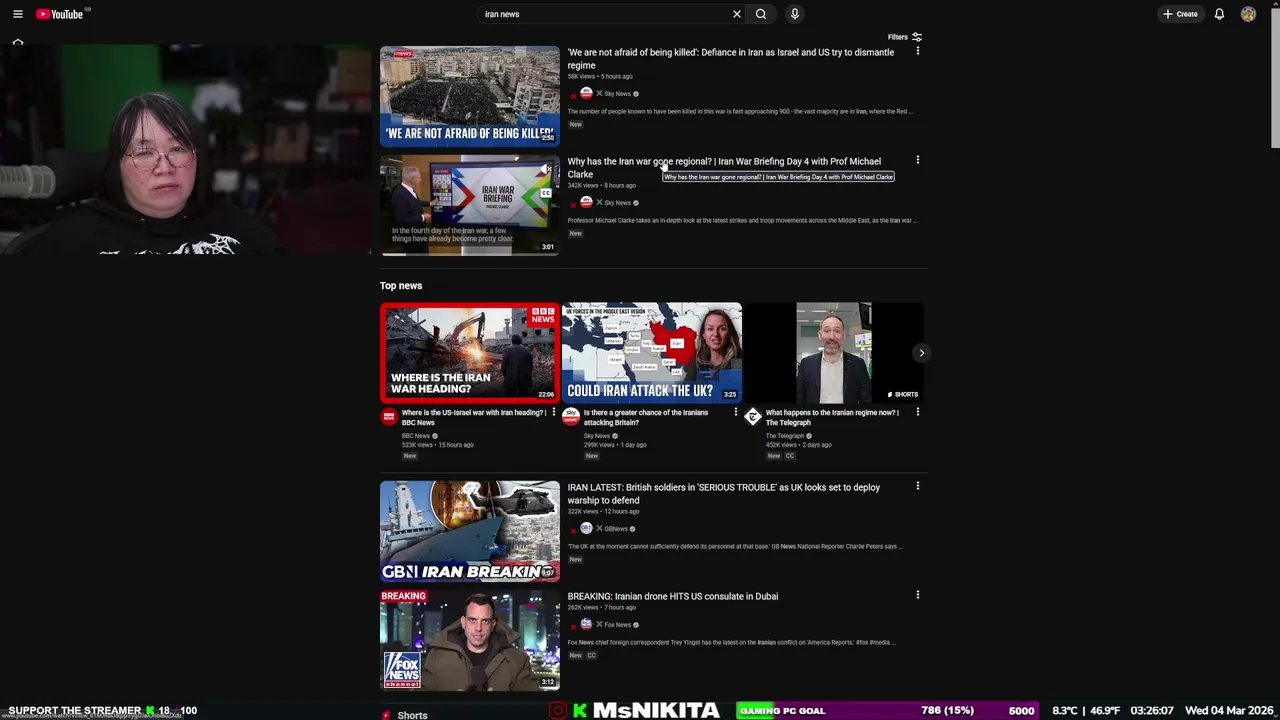This screenshot has width=1280, height=720.
Task: Click the 'Top news' heading
Action: [x=401, y=286]
